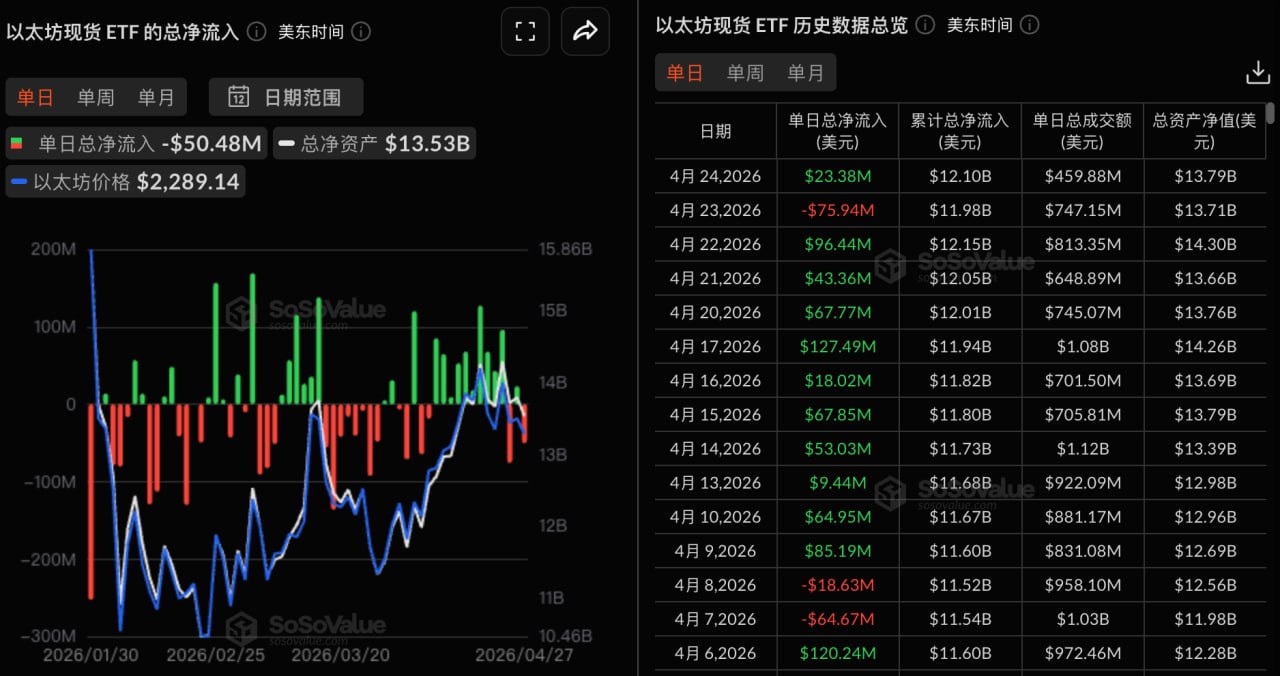Click the 日期 column header
The height and width of the screenshot is (676, 1280).
[x=715, y=131]
